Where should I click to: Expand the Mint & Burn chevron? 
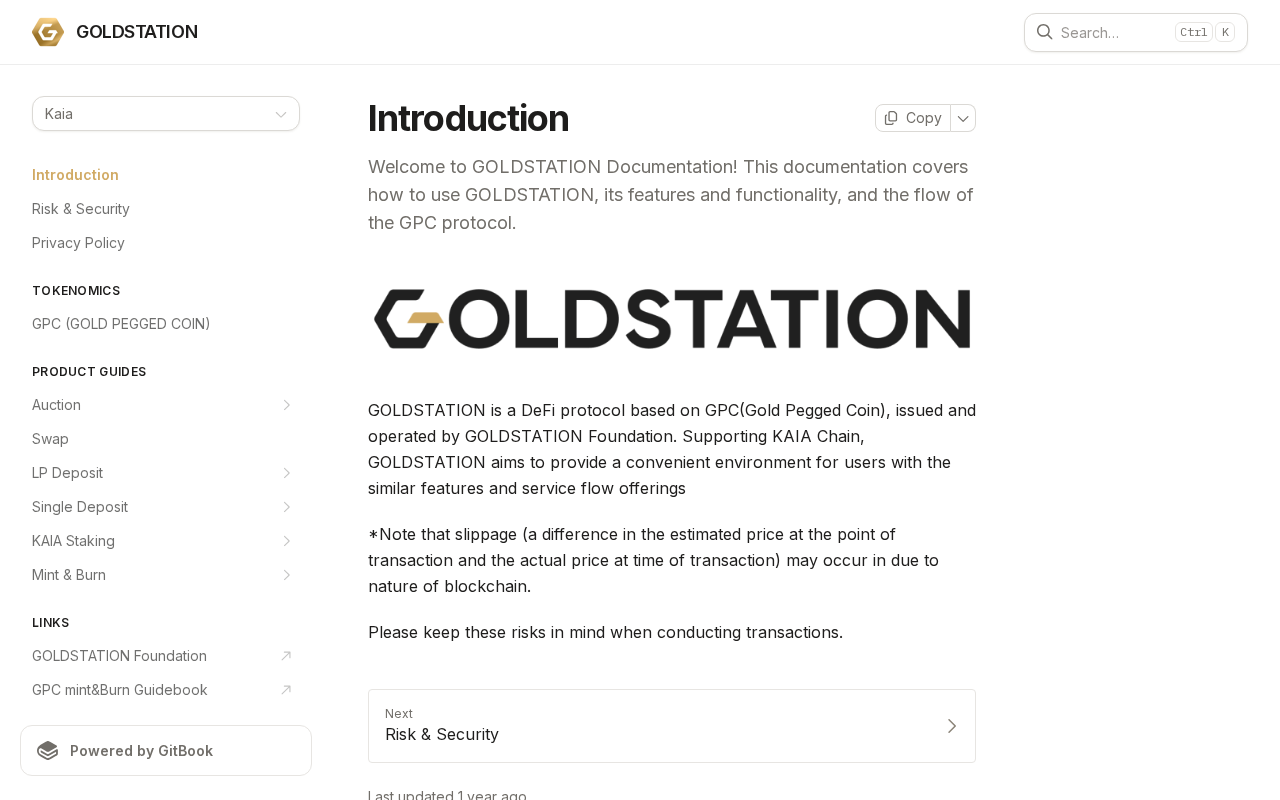pos(286,575)
